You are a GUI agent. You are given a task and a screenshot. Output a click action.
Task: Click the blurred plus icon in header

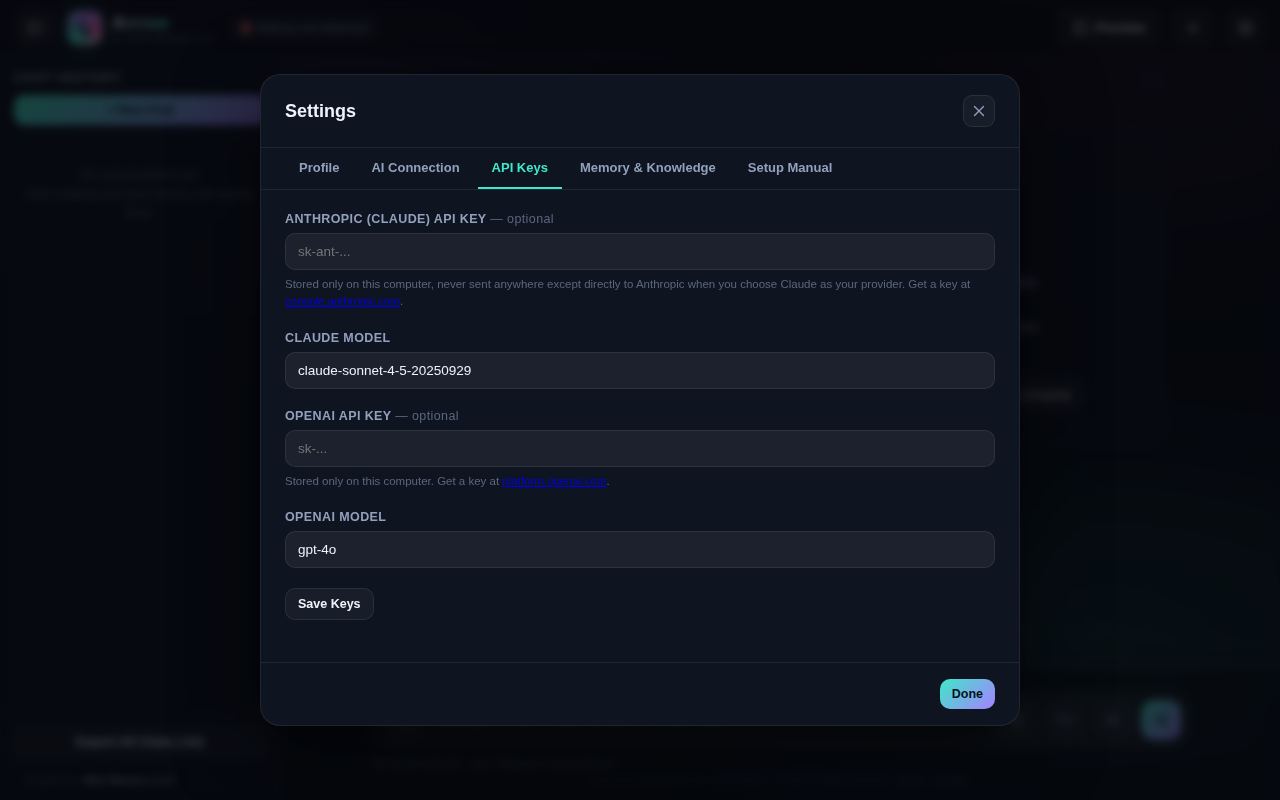(1193, 28)
